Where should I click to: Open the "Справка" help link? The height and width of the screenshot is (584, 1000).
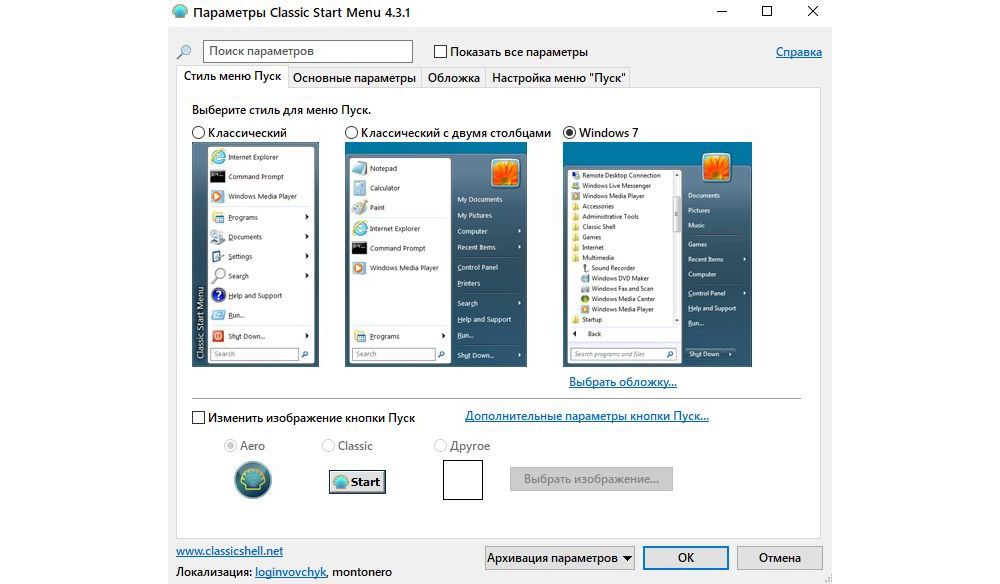tap(798, 52)
